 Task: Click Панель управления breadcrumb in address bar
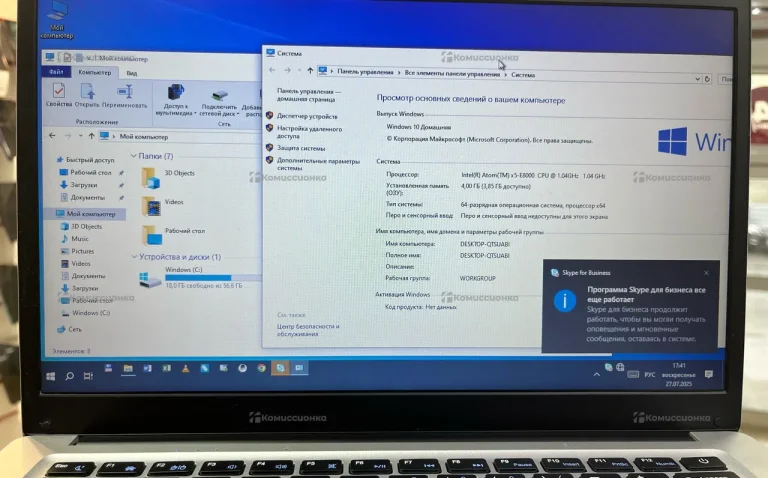(x=365, y=72)
